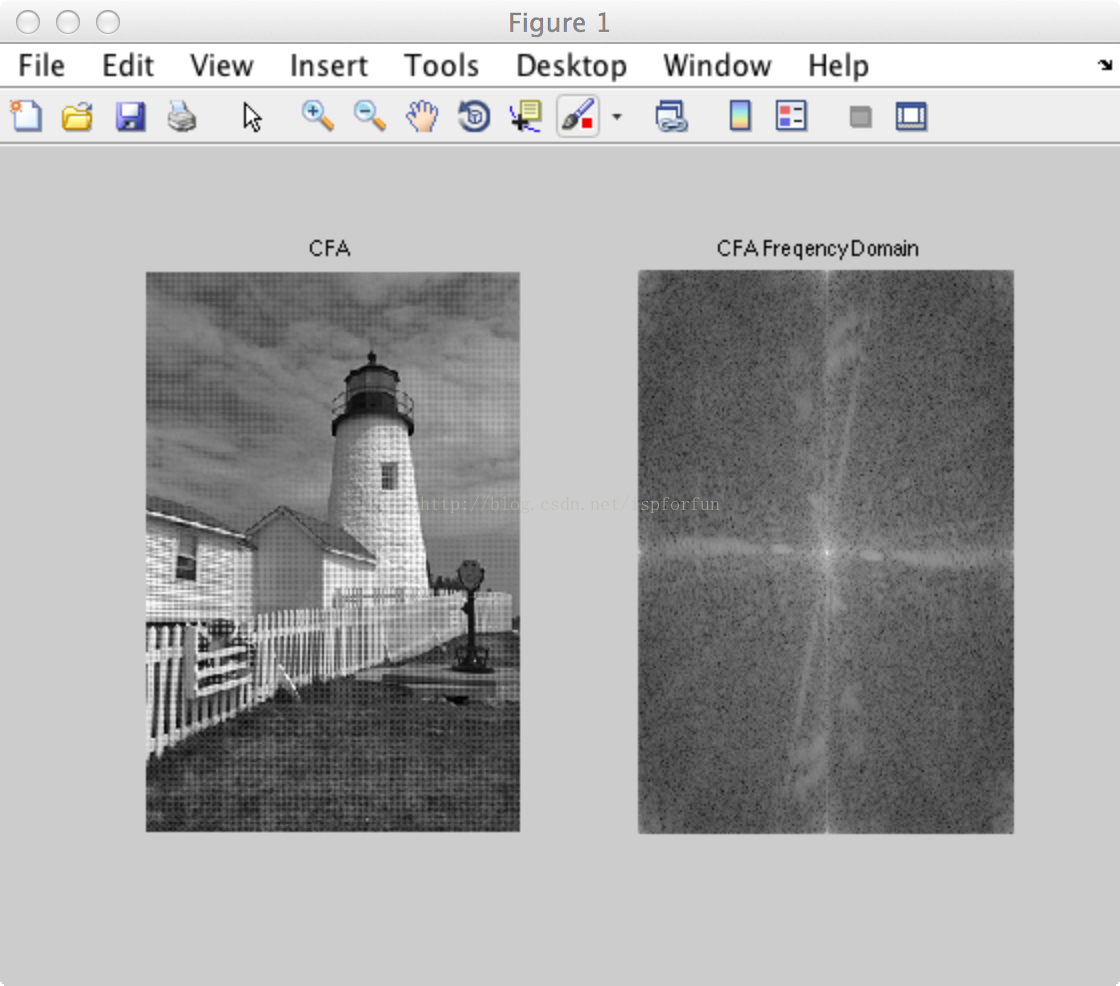Click the zoom window button
Image resolution: width=1120 pixels, height=986 pixels.
tap(108, 22)
